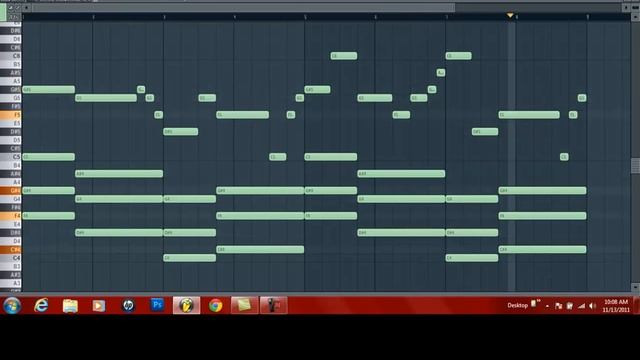Click the C5 piano key
Viewport: 640px width, 360px height.
(11, 157)
